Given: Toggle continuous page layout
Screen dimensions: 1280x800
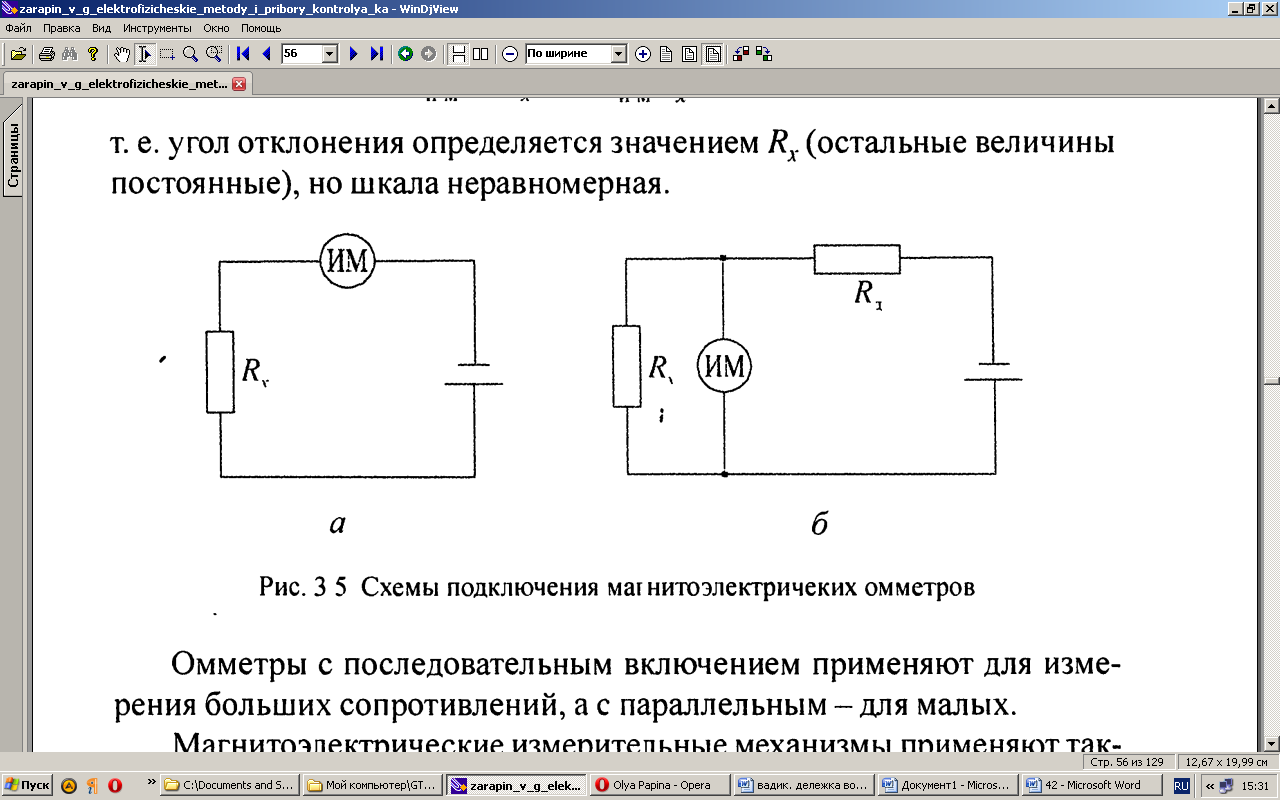Looking at the screenshot, I should (x=458, y=54).
